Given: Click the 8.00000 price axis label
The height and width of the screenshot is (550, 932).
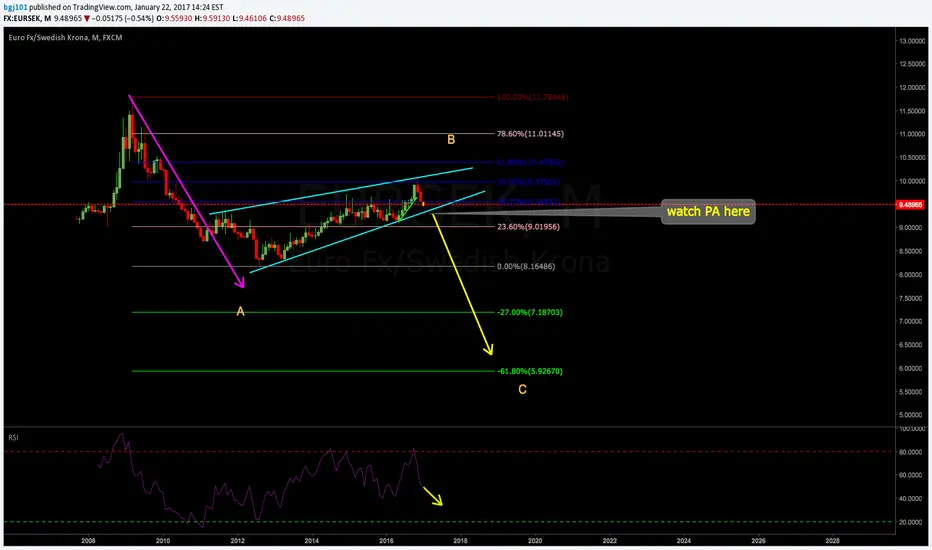Looking at the screenshot, I should [x=912, y=275].
